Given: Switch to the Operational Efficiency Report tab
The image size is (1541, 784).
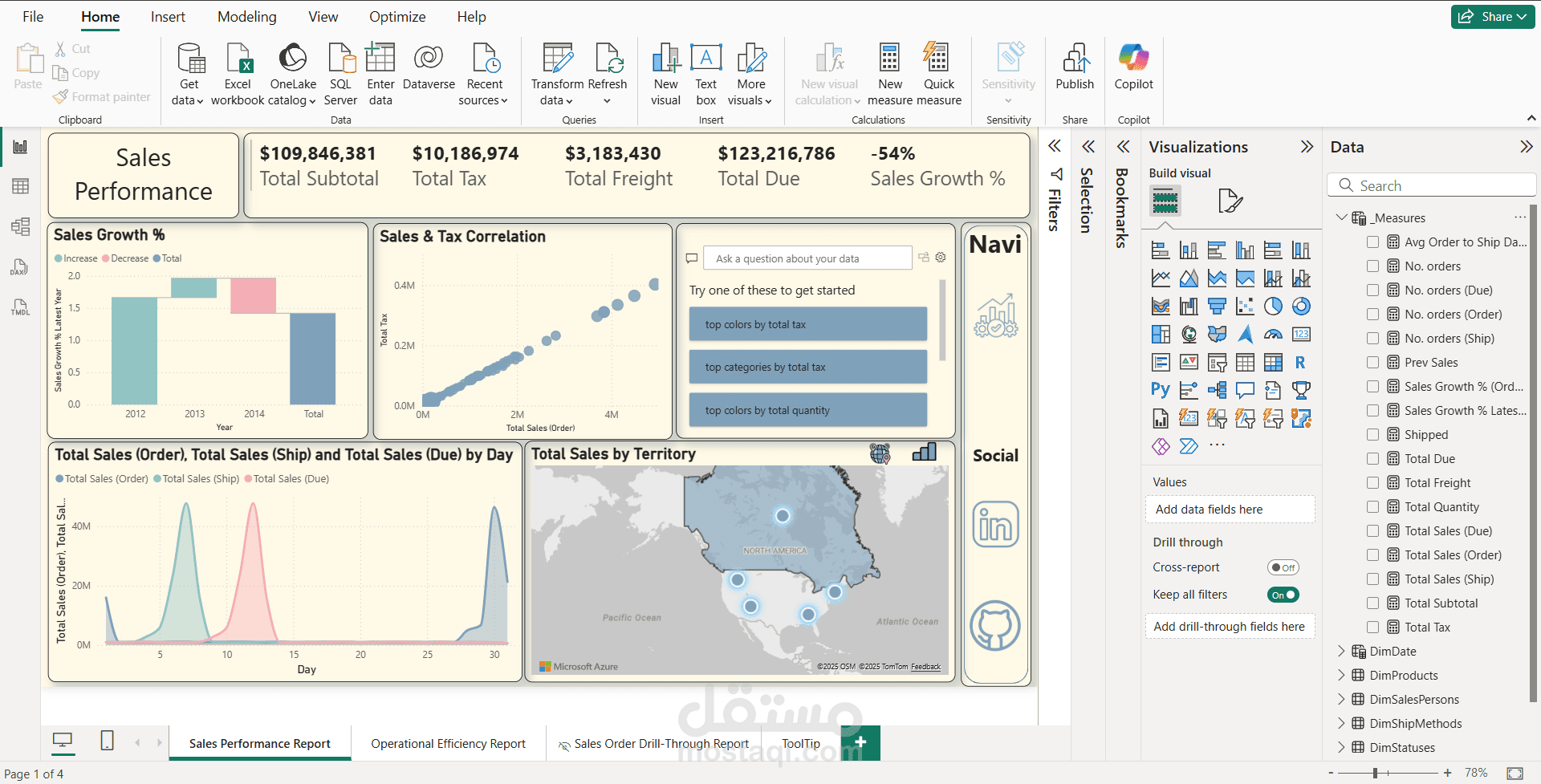Looking at the screenshot, I should [448, 743].
